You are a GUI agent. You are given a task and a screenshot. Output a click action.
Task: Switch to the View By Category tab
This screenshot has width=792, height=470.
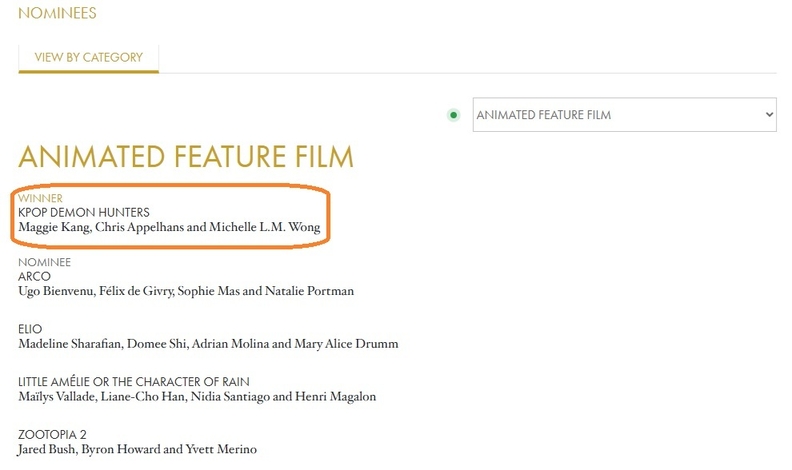[88, 57]
